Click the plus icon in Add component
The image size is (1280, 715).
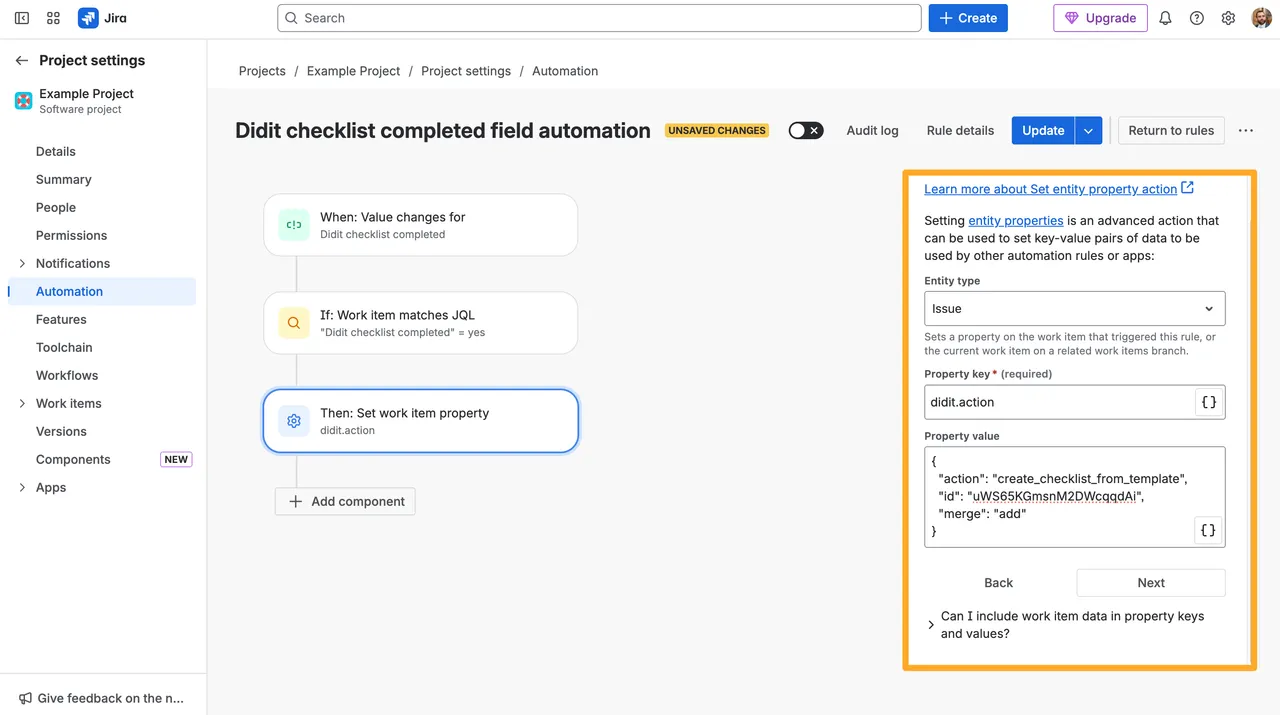tap(295, 501)
